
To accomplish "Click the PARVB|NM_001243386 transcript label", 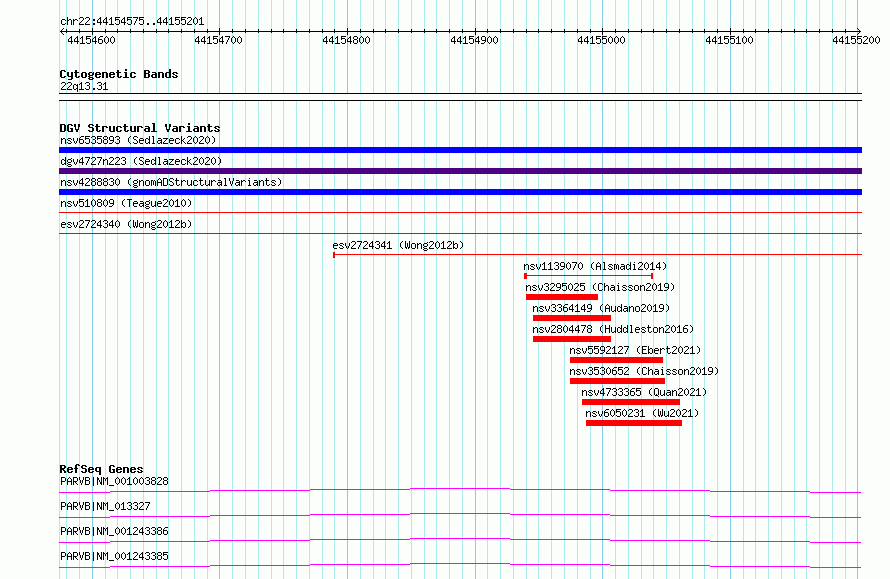I will [x=114, y=531].
